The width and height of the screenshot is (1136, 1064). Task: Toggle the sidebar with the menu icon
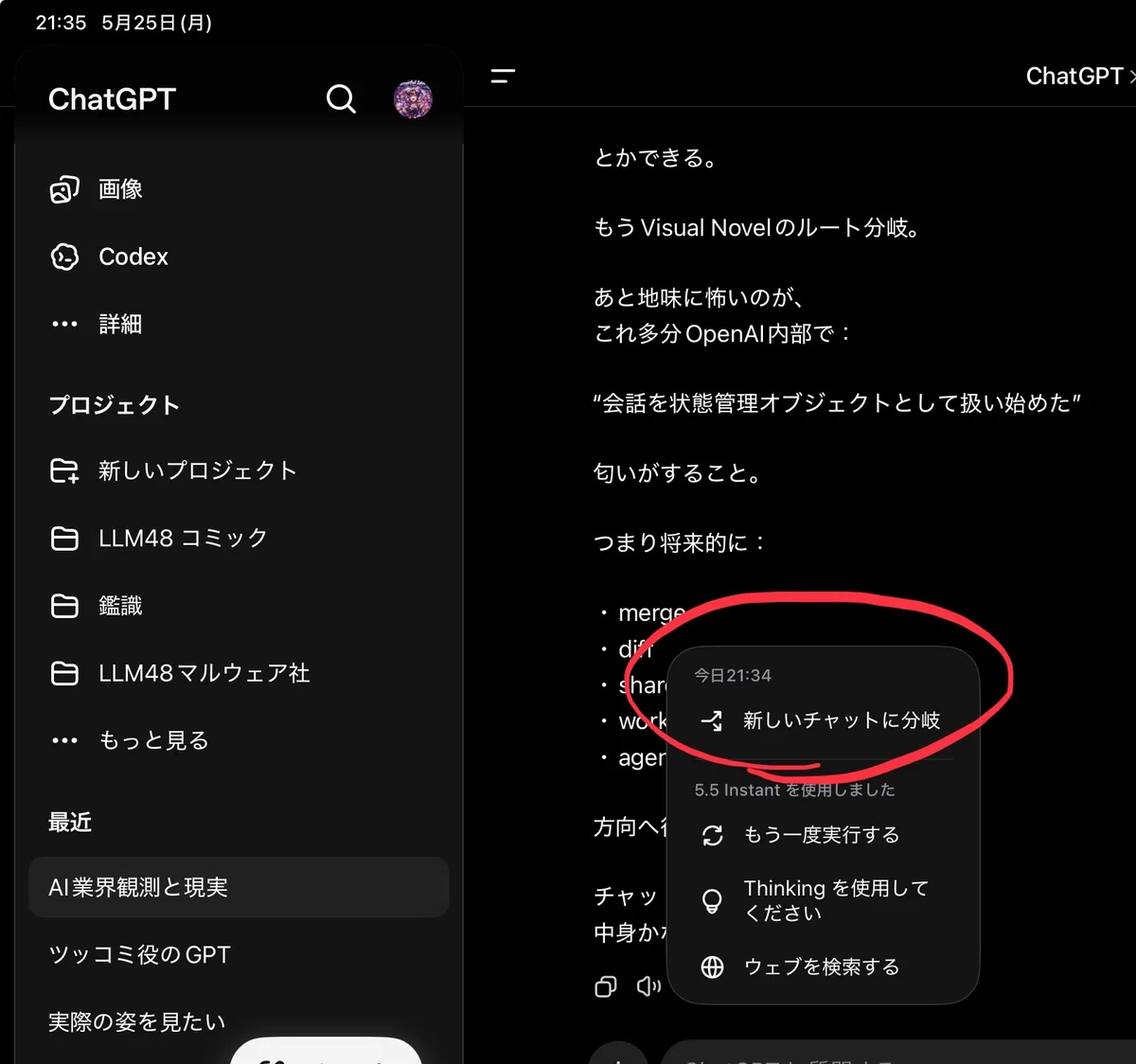(503, 77)
